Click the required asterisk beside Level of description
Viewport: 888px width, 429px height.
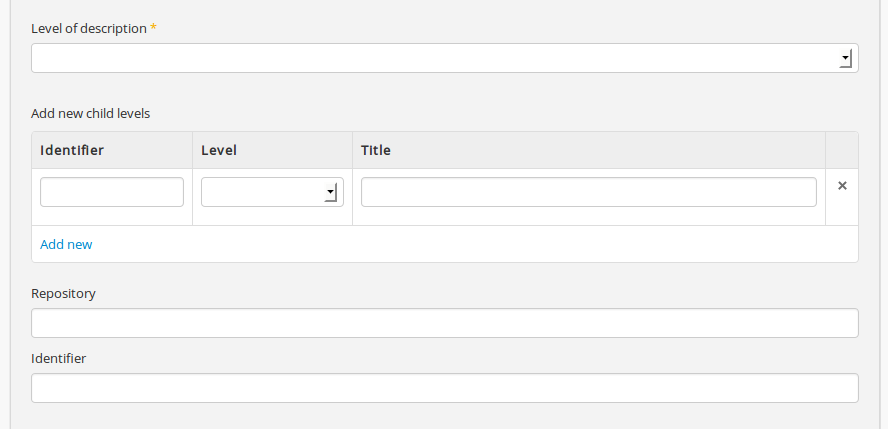[153, 28]
